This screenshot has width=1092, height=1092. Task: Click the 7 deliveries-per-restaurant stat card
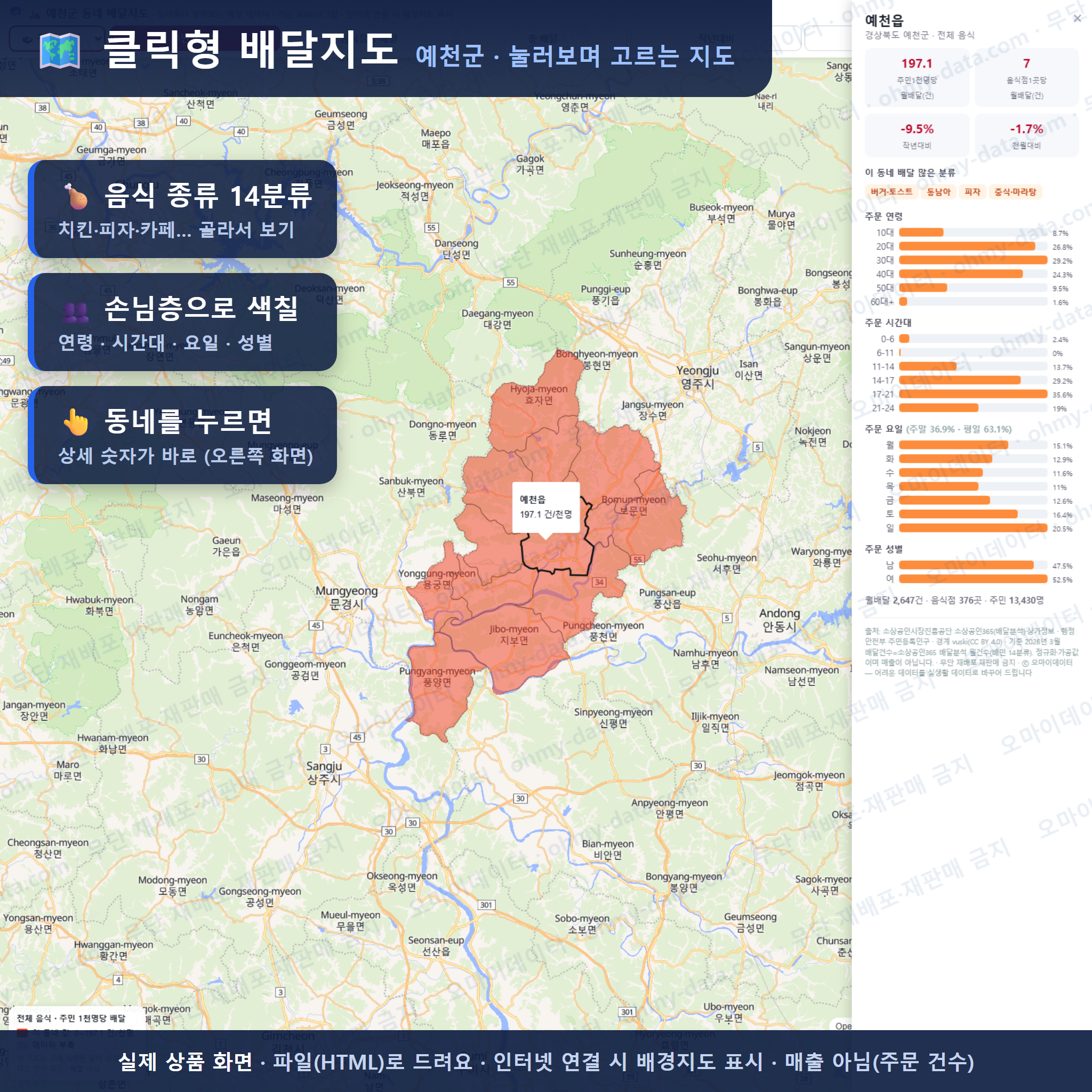tap(1026, 78)
